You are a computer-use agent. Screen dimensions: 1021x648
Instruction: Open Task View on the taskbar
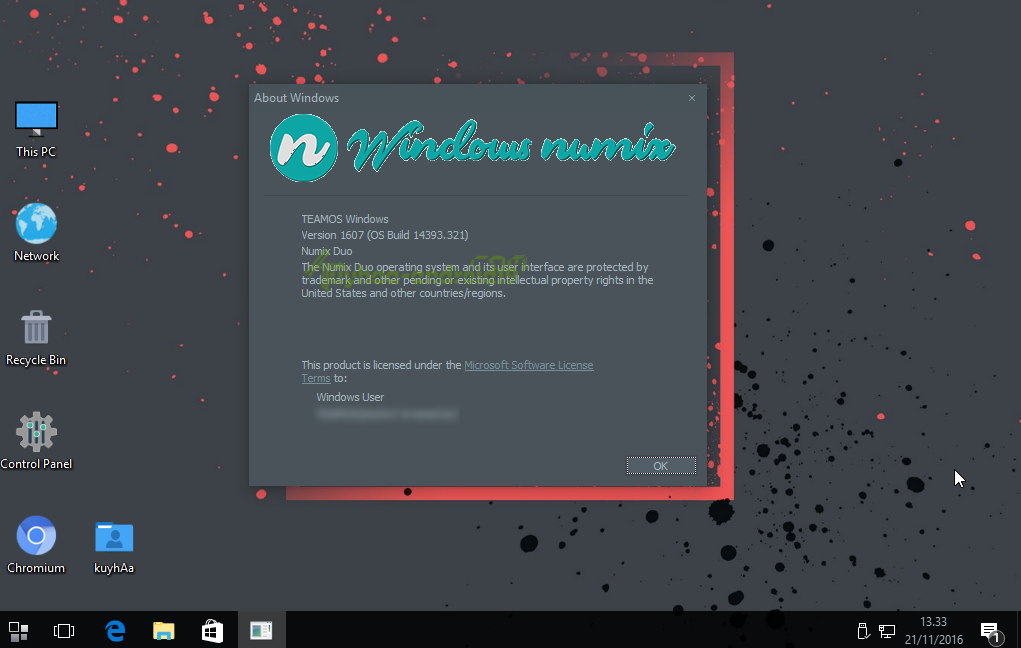(x=64, y=630)
